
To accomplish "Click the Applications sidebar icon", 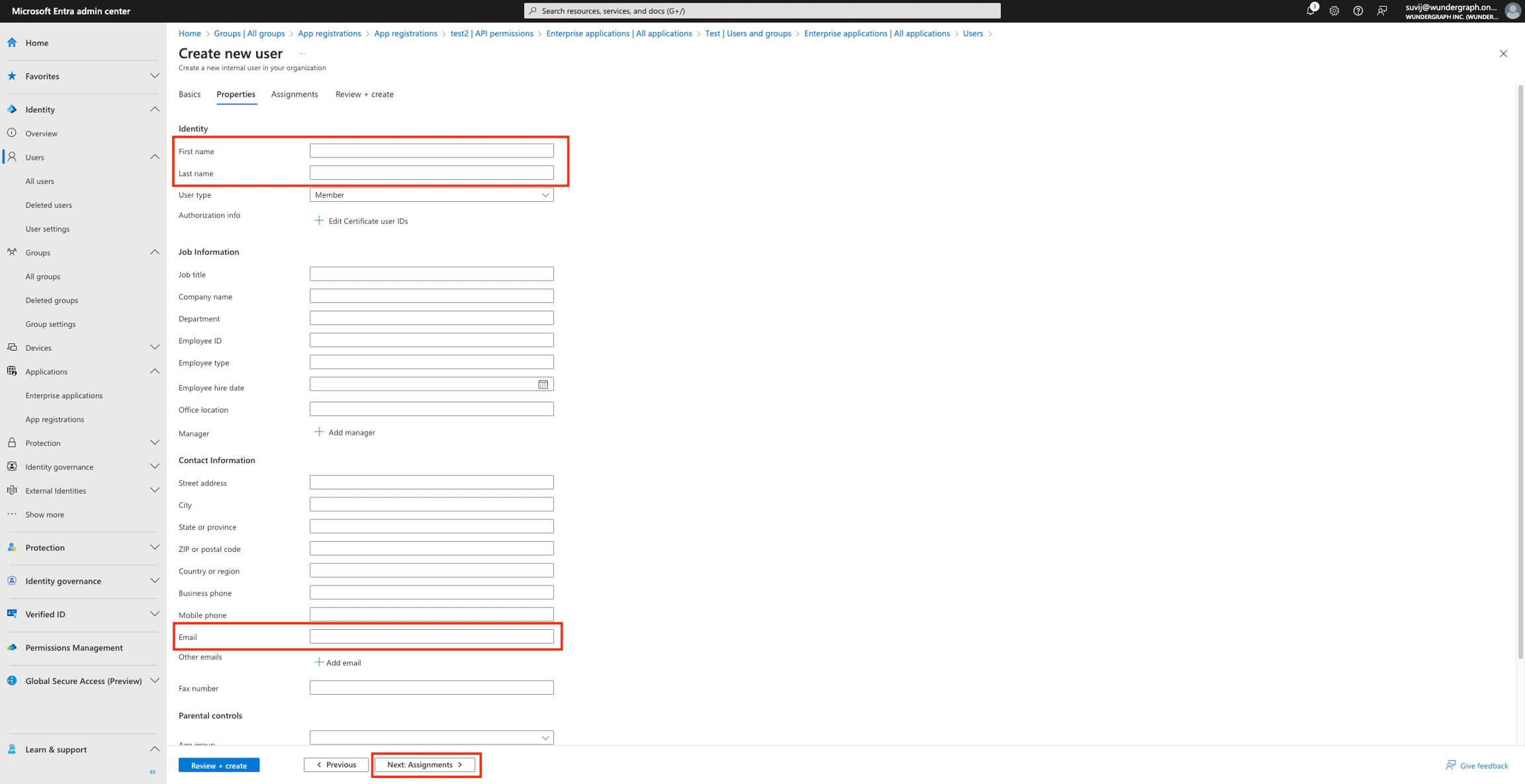I will coord(11,371).
